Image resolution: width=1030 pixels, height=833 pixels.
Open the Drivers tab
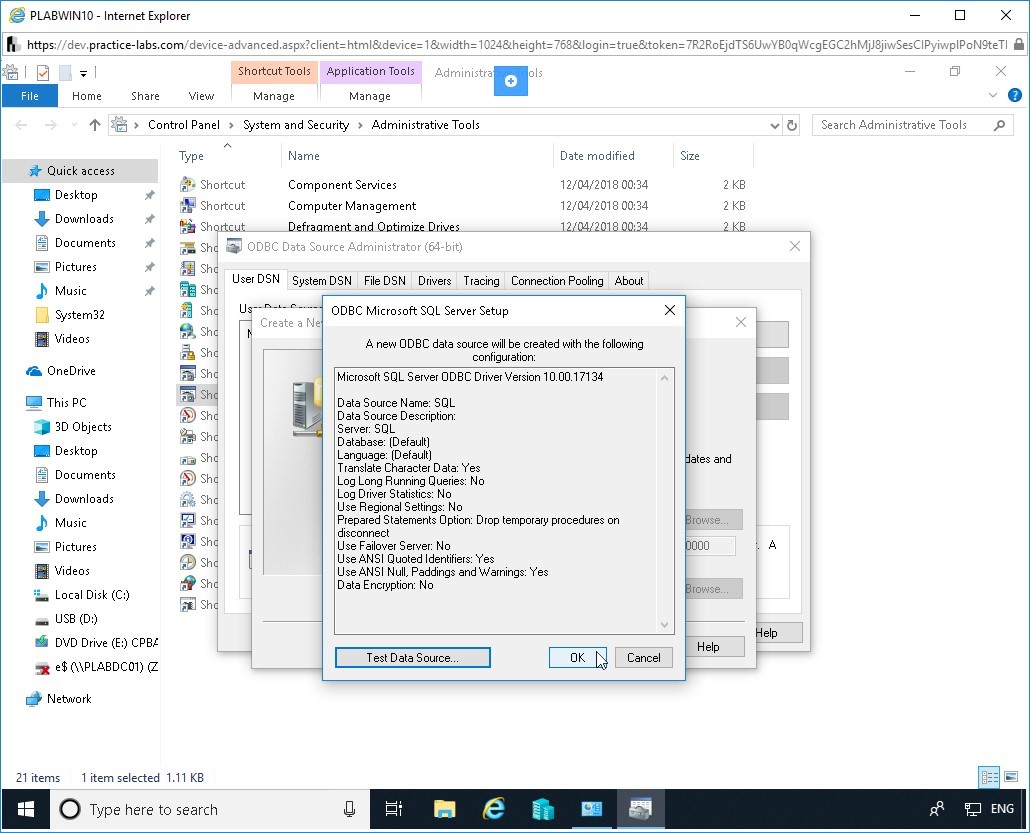434,281
